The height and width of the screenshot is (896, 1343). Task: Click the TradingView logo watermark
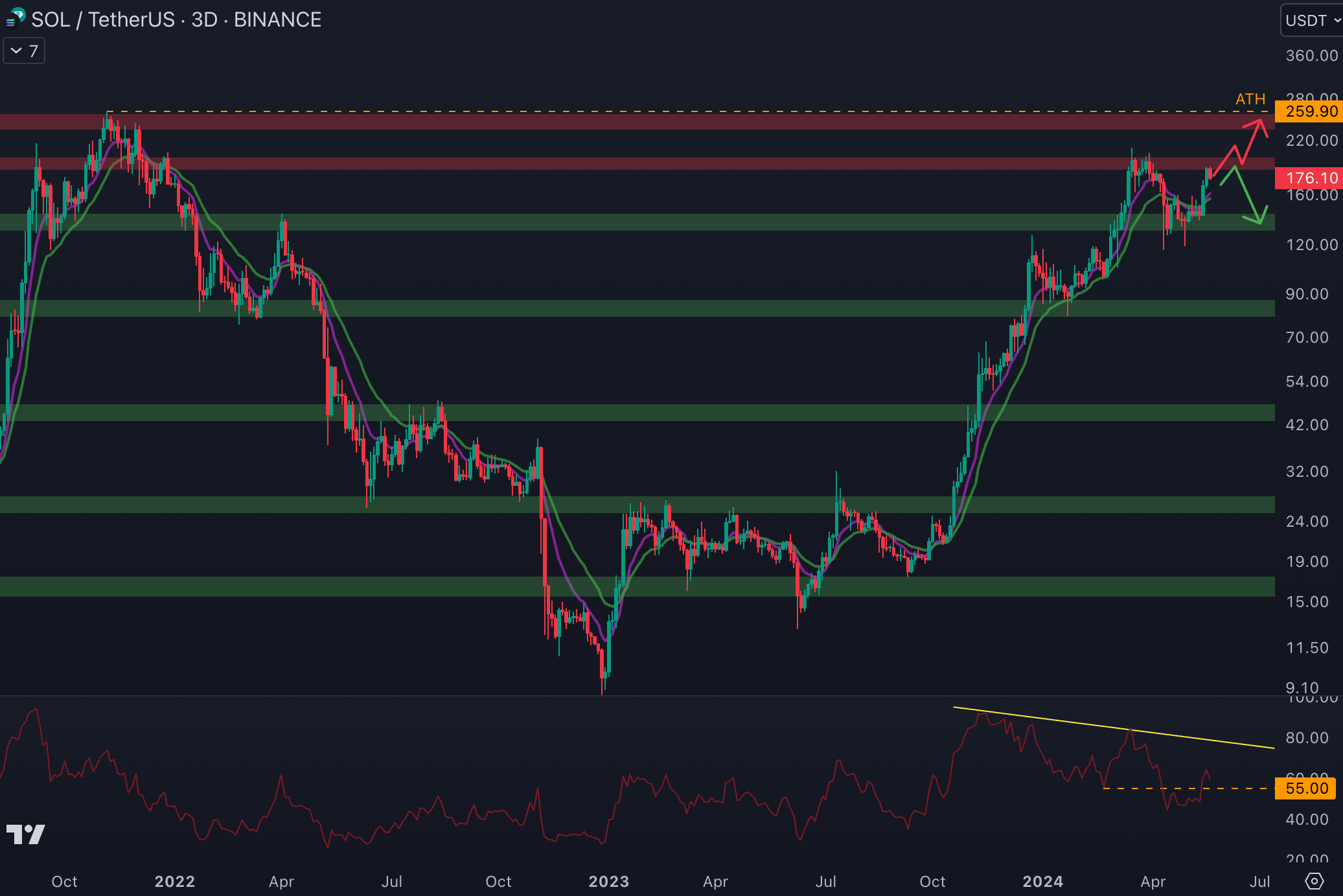pyautogui.click(x=25, y=834)
